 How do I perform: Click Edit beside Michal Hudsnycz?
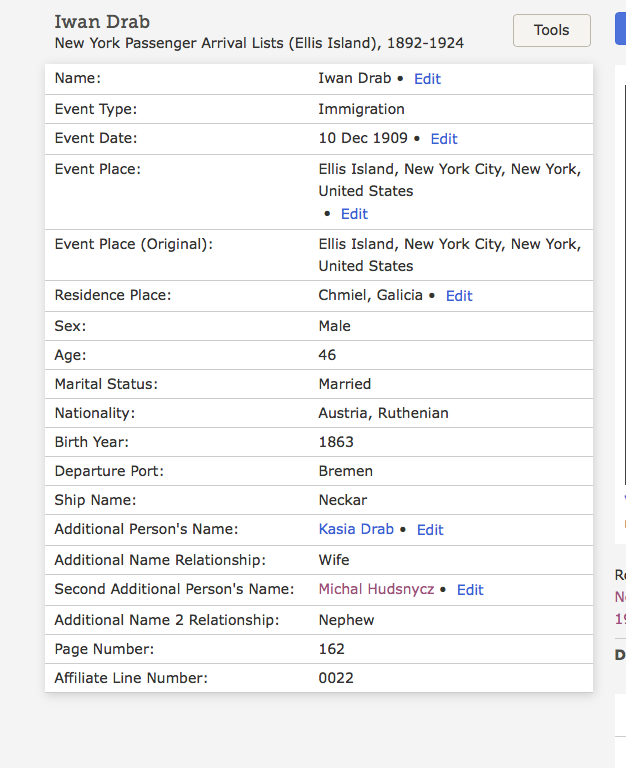(x=470, y=590)
